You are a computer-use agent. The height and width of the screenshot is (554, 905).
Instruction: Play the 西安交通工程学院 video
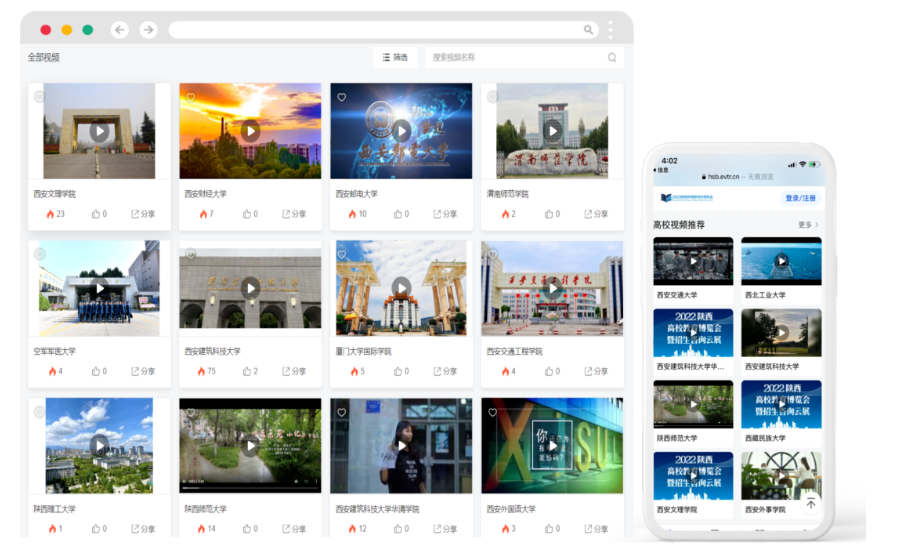(553, 288)
